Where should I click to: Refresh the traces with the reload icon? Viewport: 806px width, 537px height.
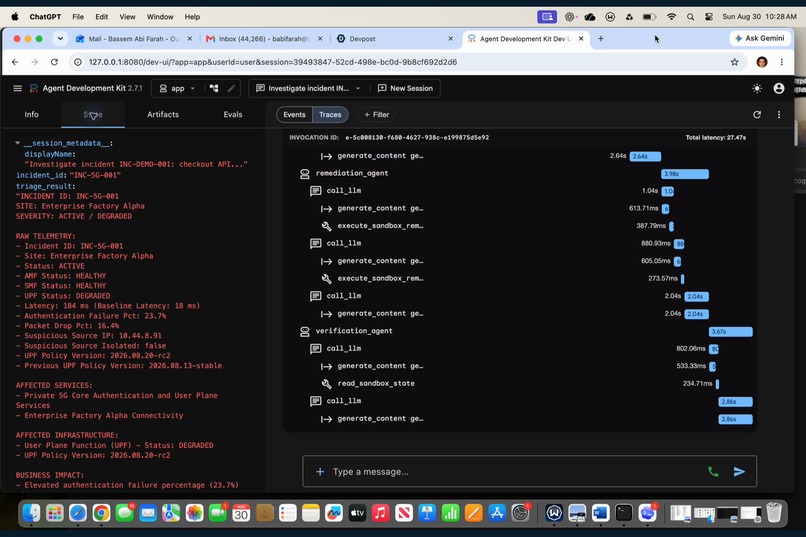[x=757, y=115]
